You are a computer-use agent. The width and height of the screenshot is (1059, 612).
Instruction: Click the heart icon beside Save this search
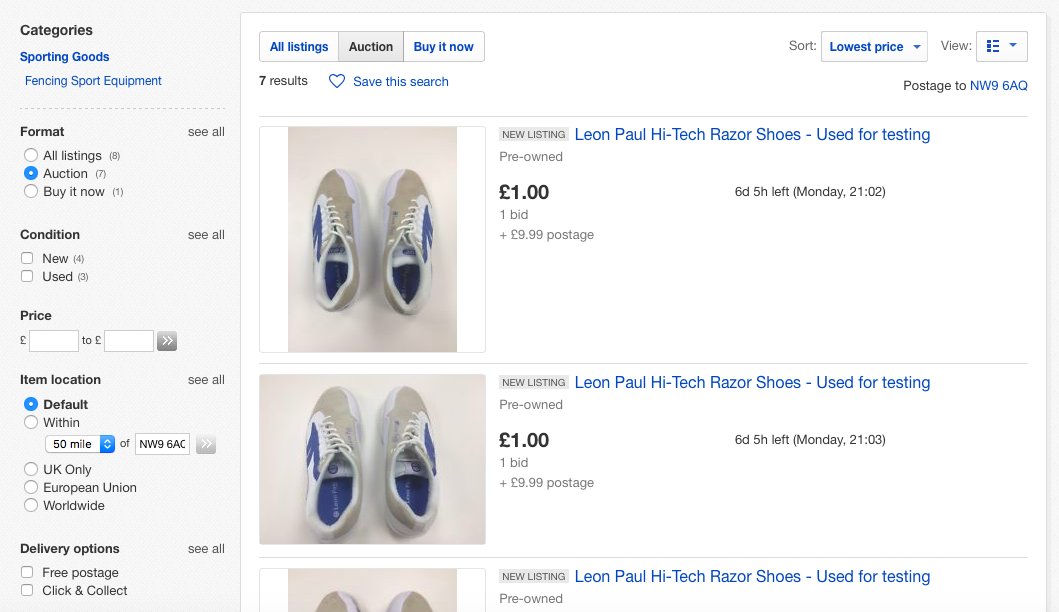tap(339, 82)
